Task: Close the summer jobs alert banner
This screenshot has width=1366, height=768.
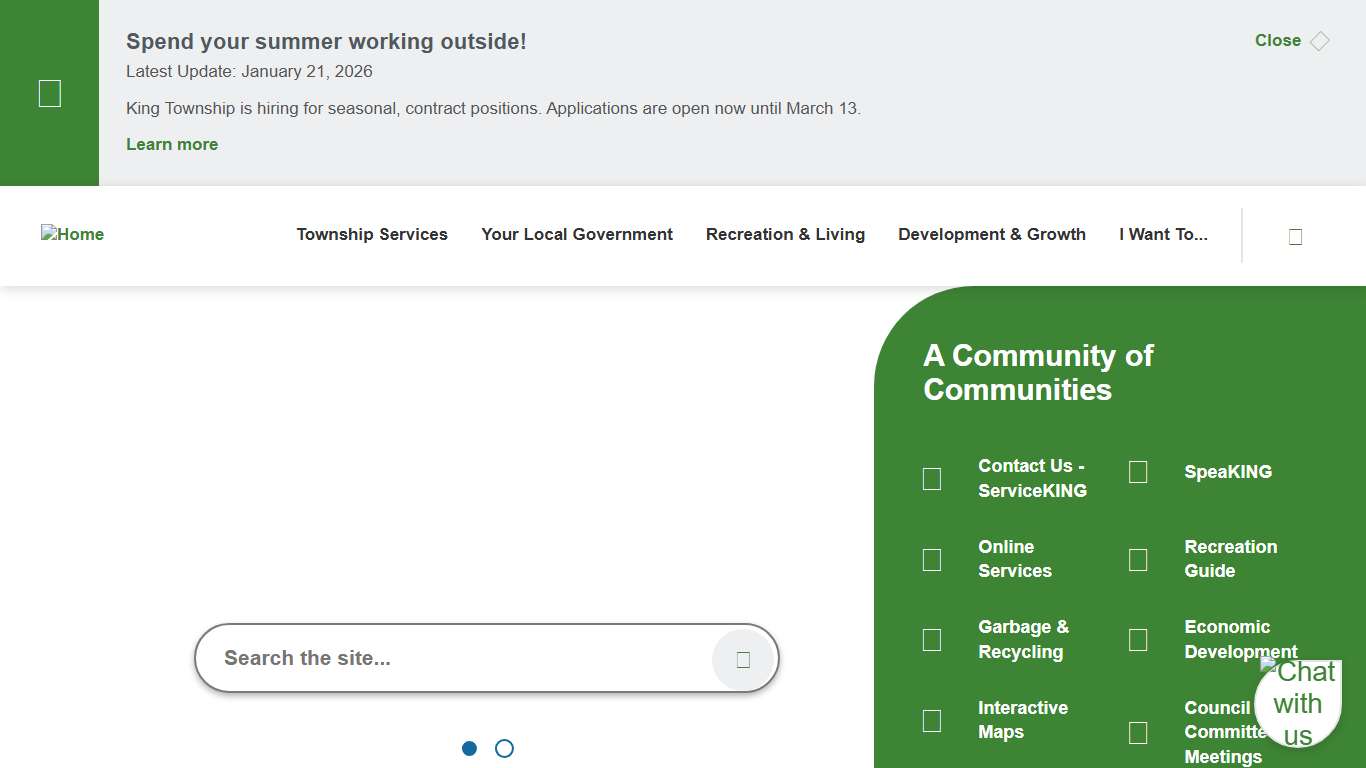Action: tap(1291, 41)
